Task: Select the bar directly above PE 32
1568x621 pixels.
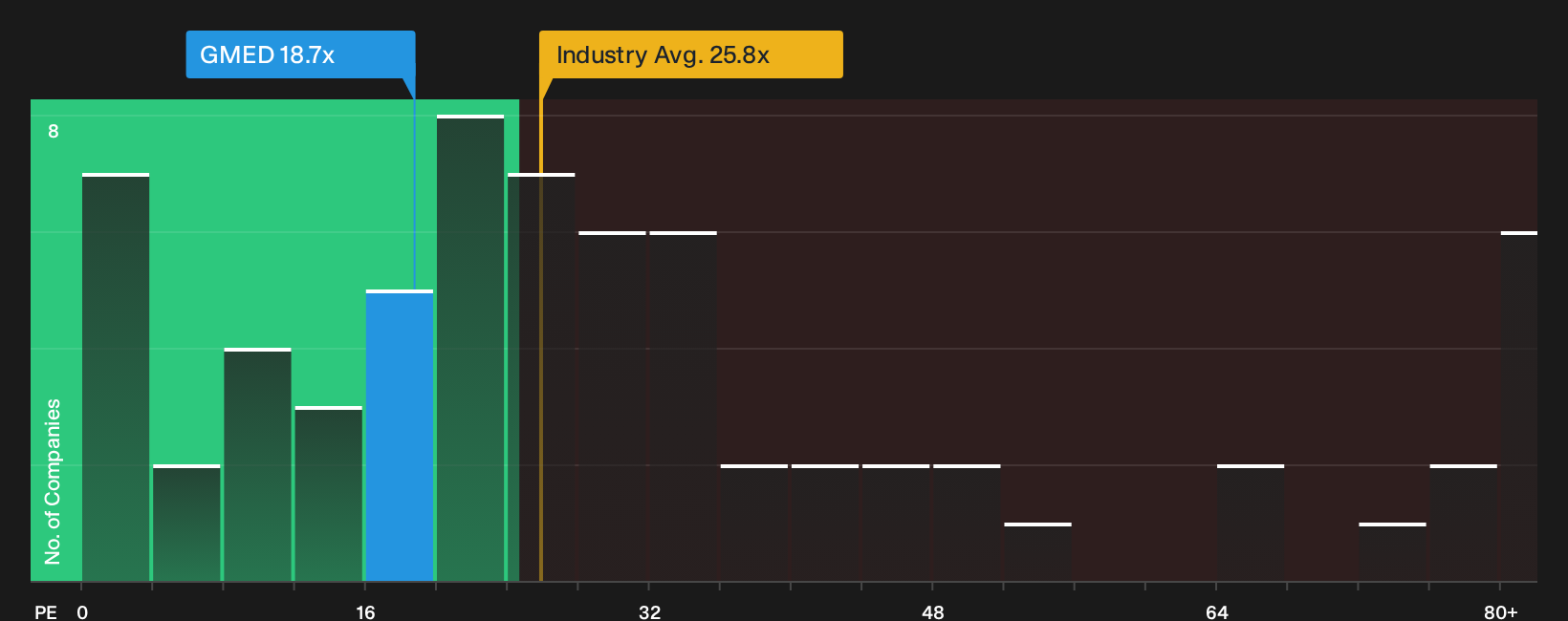Action: point(683,406)
